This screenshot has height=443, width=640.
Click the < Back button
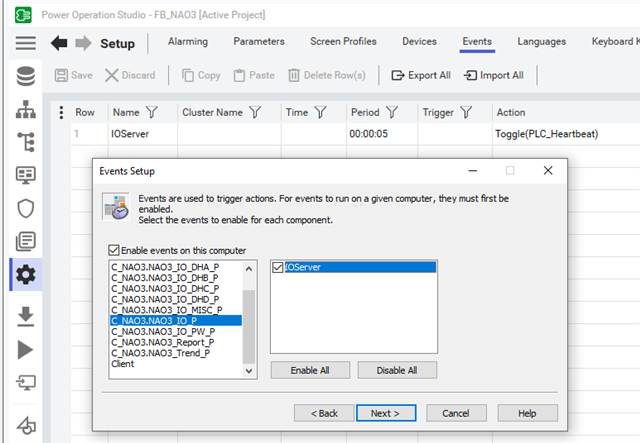(x=324, y=413)
